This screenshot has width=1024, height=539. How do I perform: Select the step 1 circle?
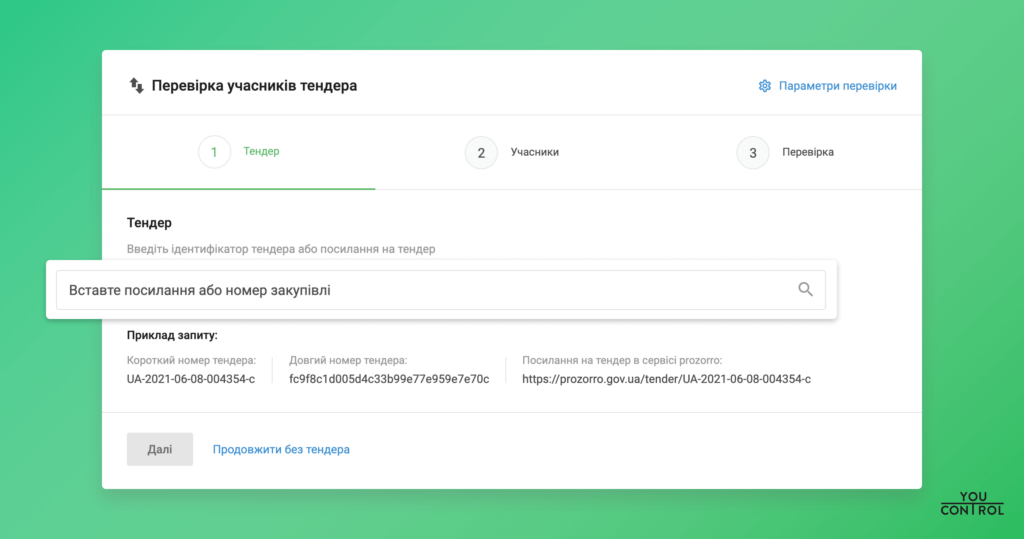[x=214, y=152]
